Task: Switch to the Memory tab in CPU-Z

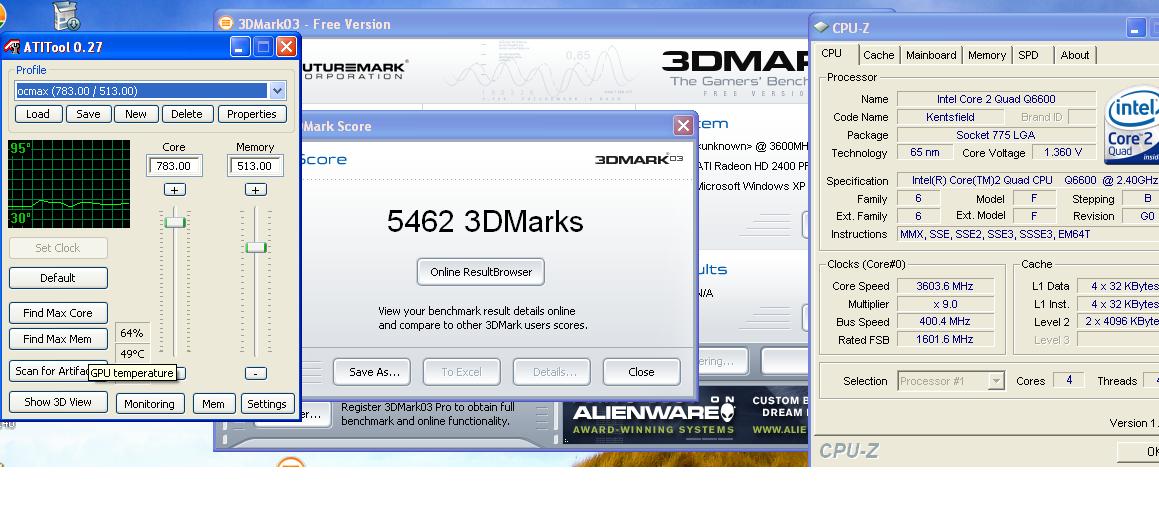Action: [987, 55]
